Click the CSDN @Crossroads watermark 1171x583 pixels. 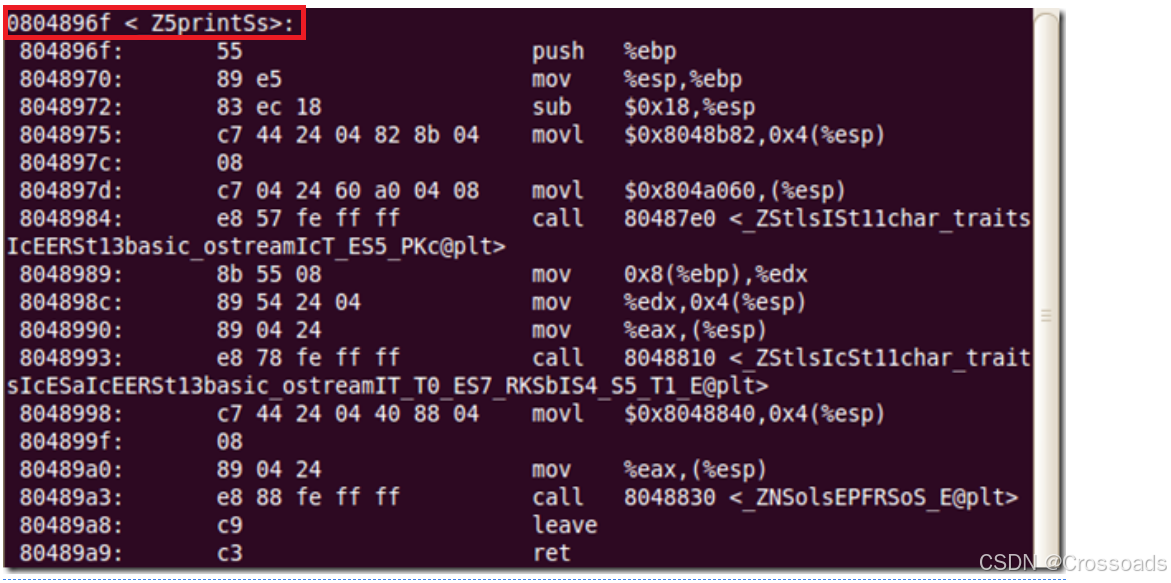point(1072,562)
